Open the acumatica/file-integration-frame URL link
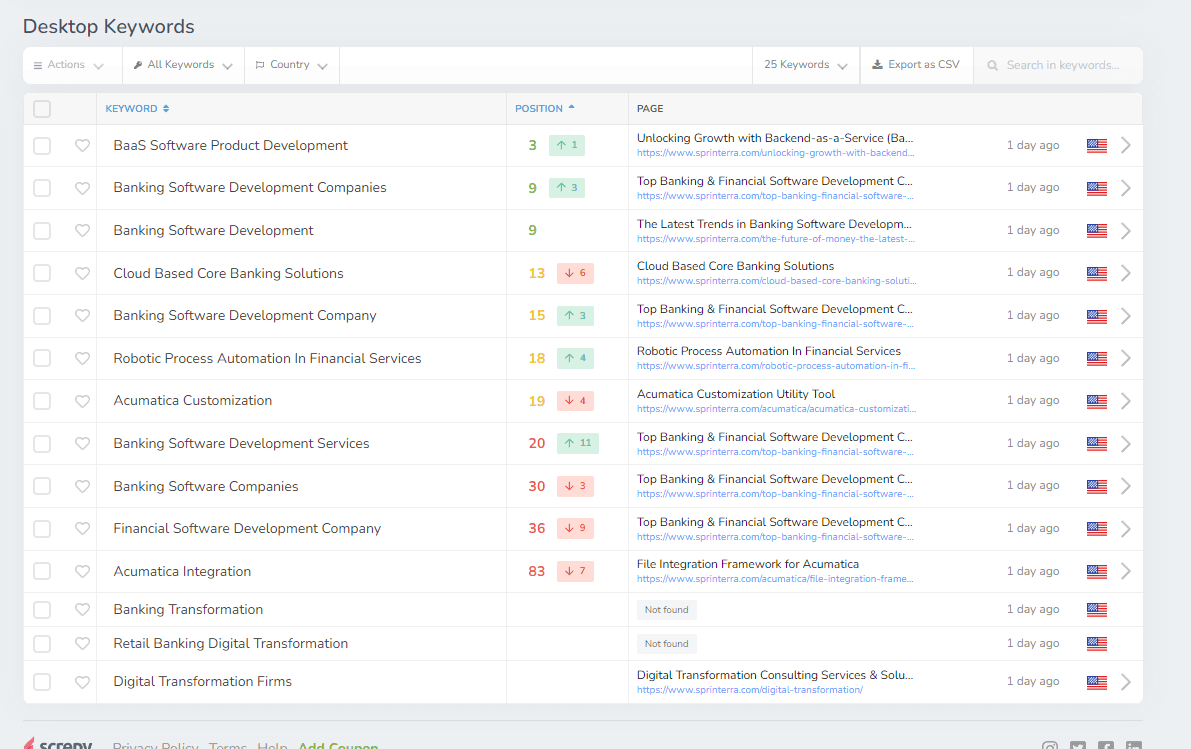1191x749 pixels. point(775,579)
